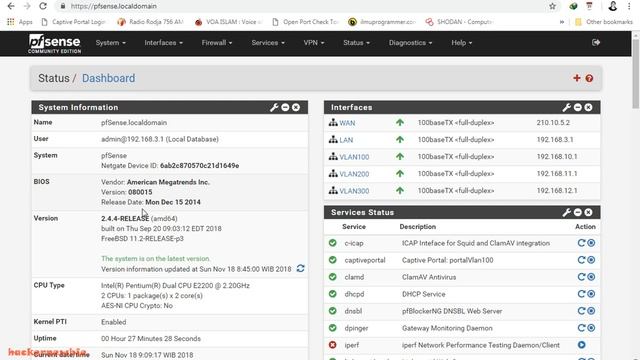
Task: Bookmark this page with star icon
Action: (x=552, y=6)
